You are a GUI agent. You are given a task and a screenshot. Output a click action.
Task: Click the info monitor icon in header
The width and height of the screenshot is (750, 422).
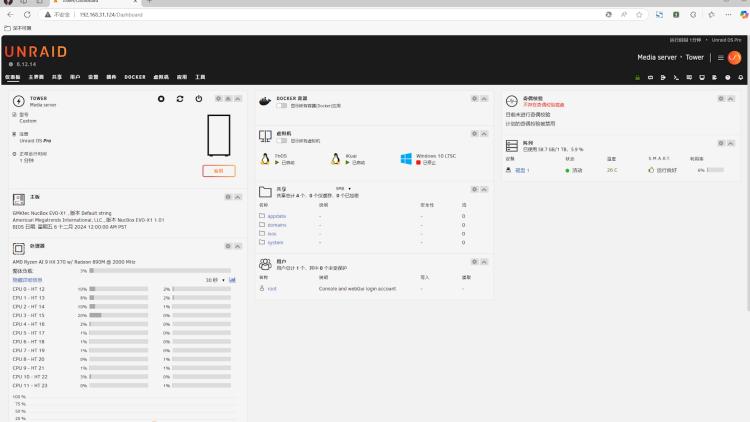(702, 78)
